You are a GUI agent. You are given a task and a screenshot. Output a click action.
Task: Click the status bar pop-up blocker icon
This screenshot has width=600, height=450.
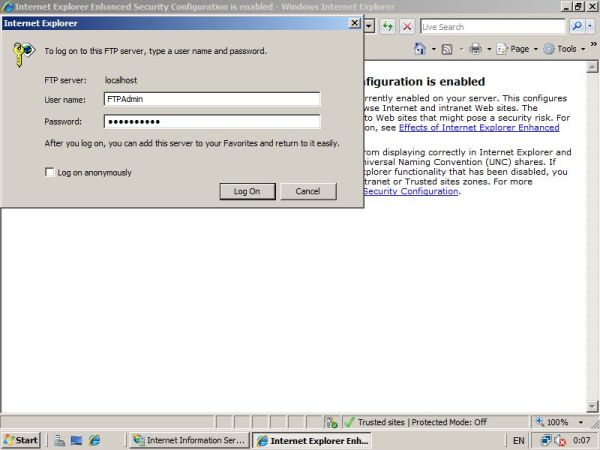[x=331, y=422]
